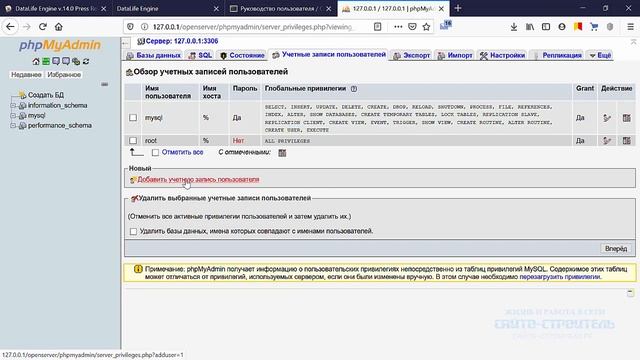
Task: Collapse the navigation tree with the minus bar icon
Action: point(104,84)
